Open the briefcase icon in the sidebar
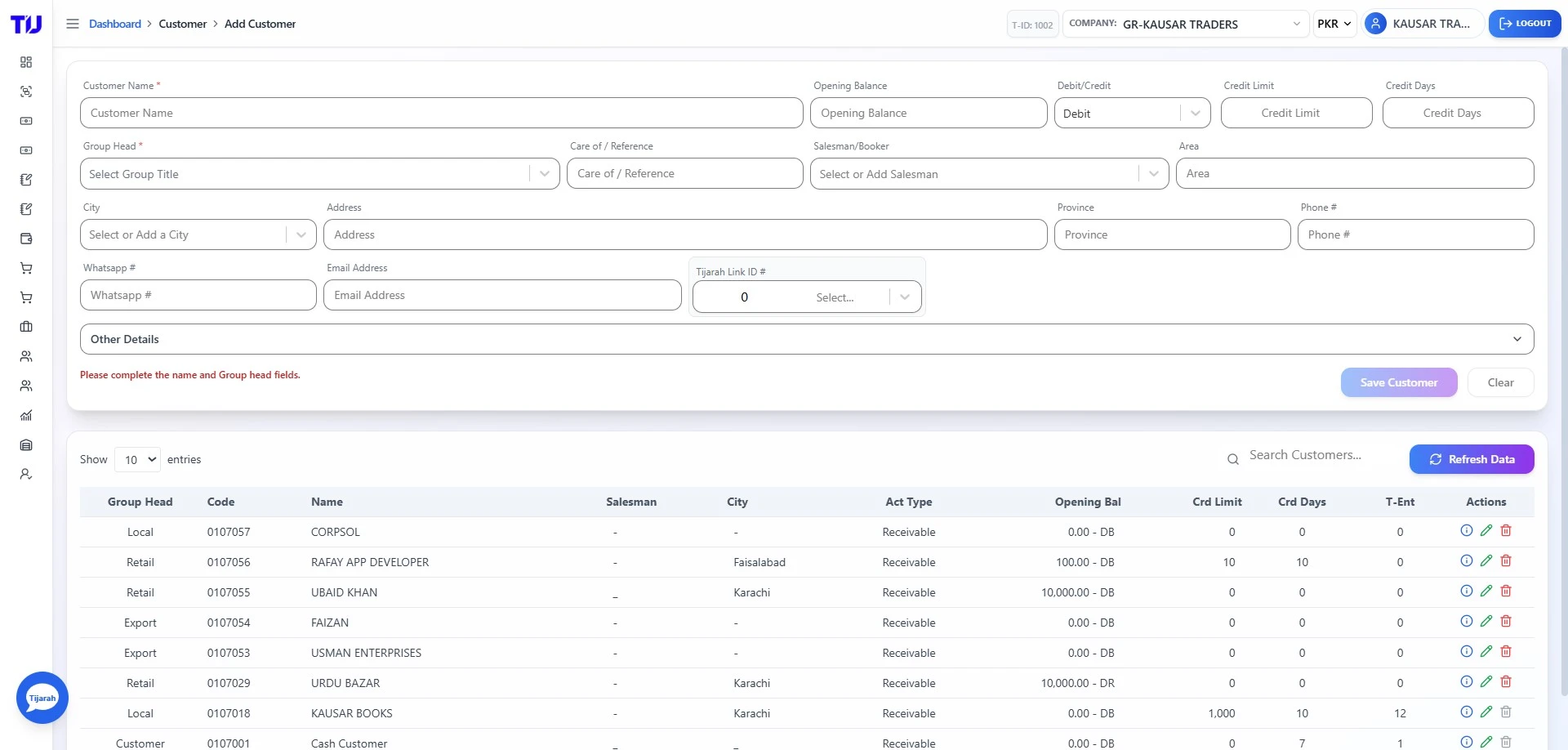The image size is (1568, 750). pyautogui.click(x=26, y=327)
